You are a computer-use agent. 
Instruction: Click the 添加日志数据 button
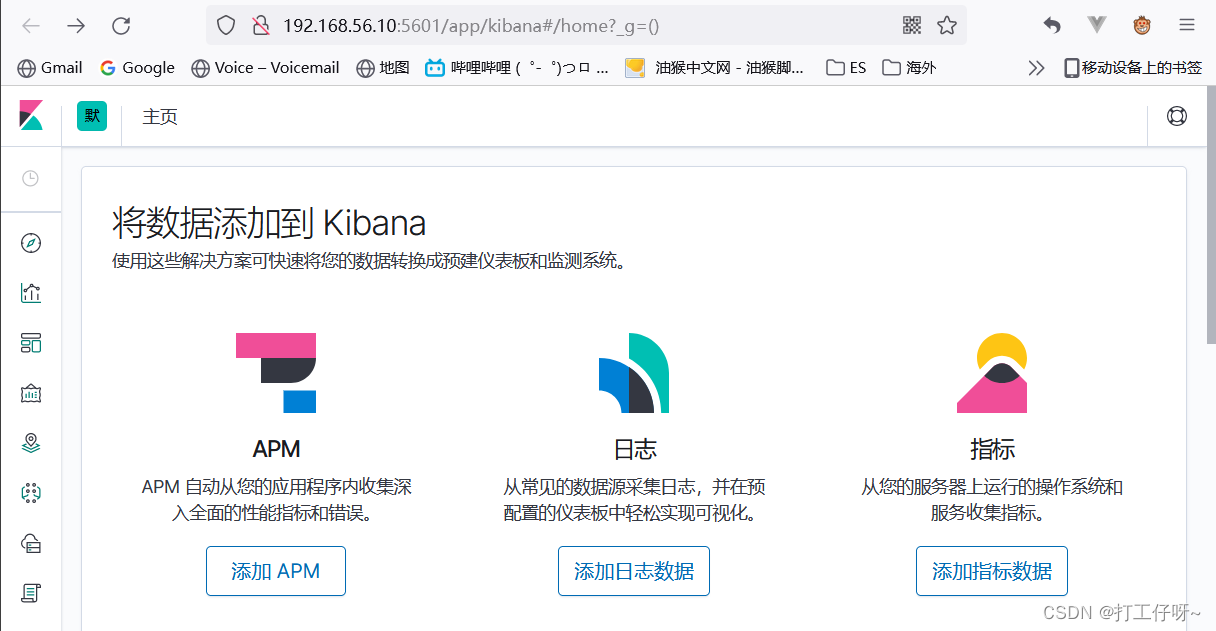(634, 571)
